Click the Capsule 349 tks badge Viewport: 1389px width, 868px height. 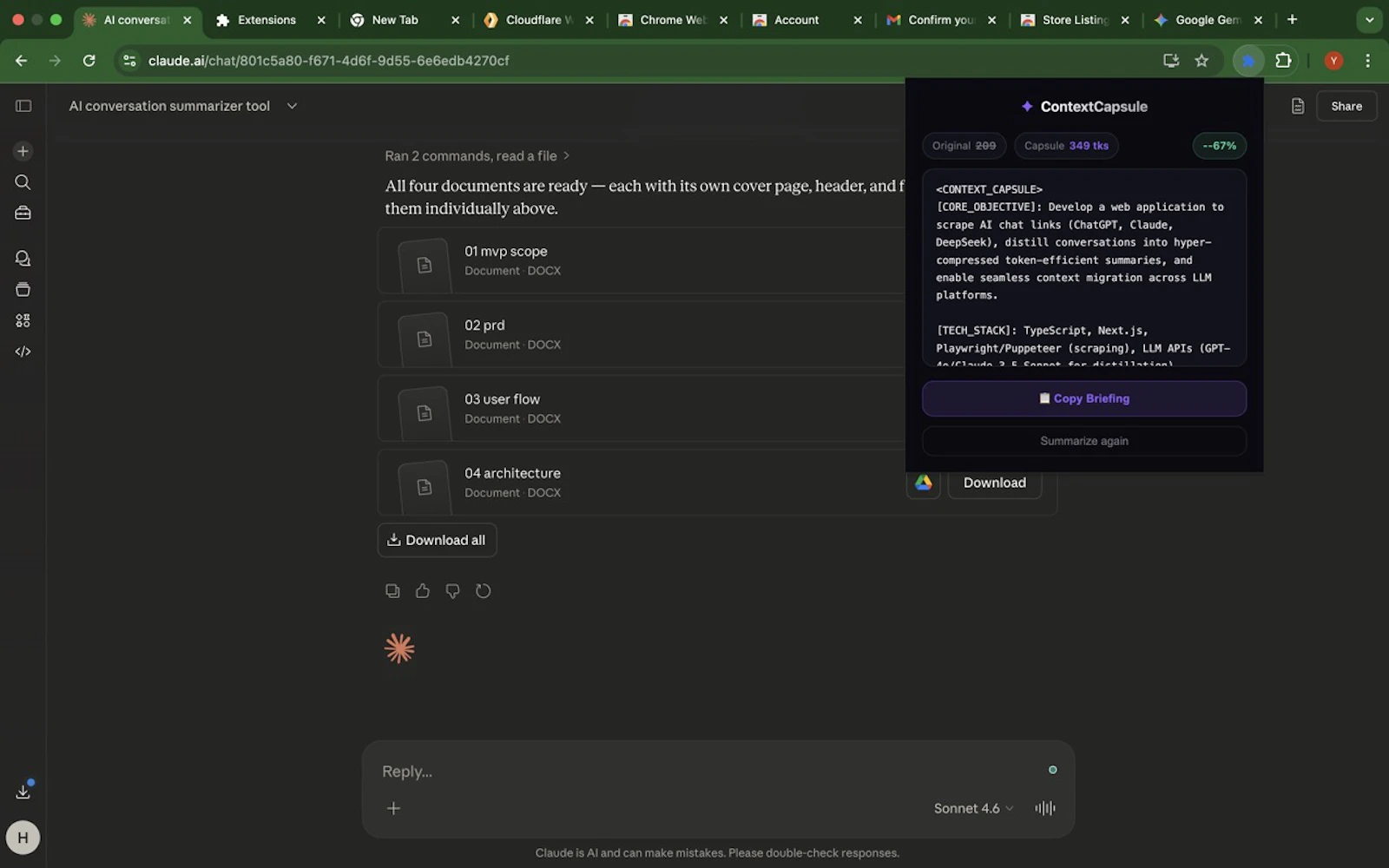tap(1066, 146)
